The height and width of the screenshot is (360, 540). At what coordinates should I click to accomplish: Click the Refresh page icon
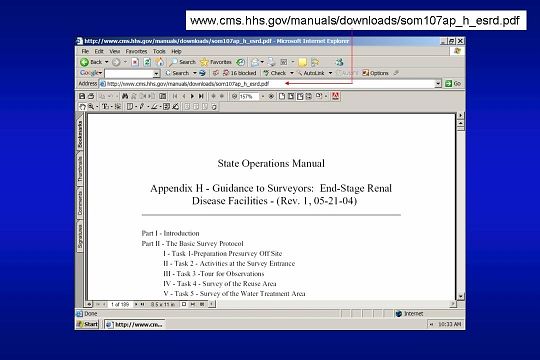point(147,62)
